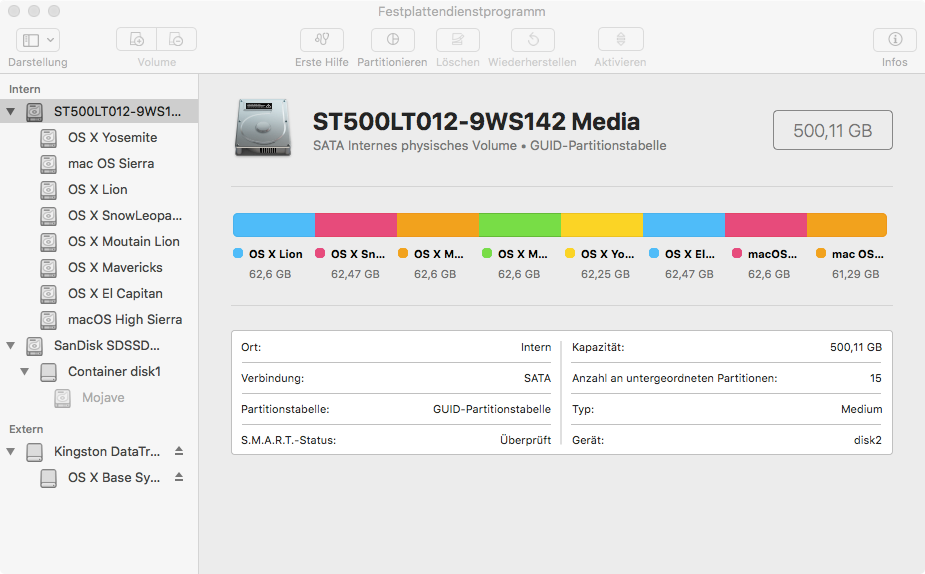Click the mac OS Sierra disk icon
This screenshot has width=925, height=574.
[48, 164]
